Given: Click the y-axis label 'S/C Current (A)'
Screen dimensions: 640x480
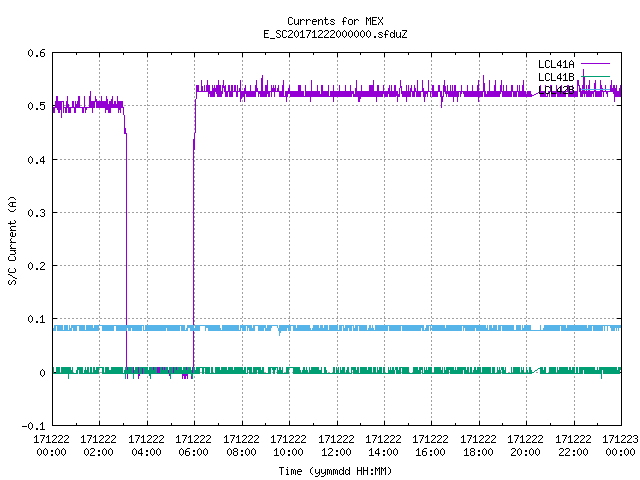Looking at the screenshot, I should pyautogui.click(x=13, y=241).
